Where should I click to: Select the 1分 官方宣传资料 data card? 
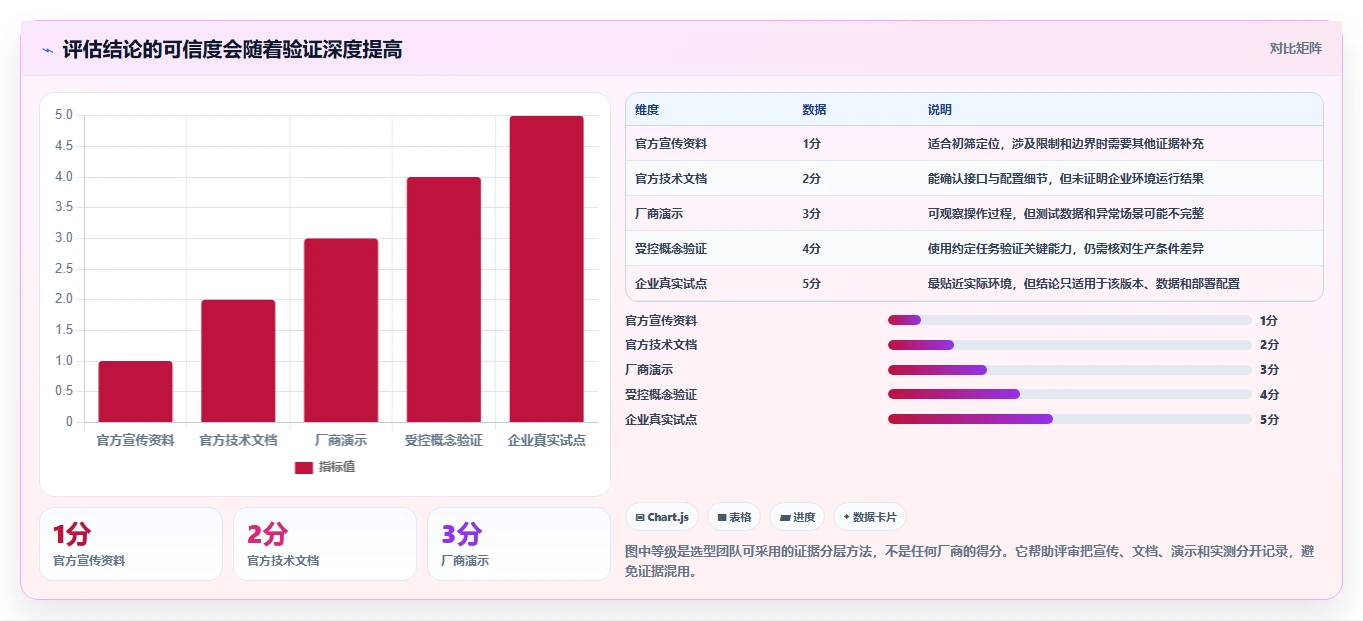[131, 544]
